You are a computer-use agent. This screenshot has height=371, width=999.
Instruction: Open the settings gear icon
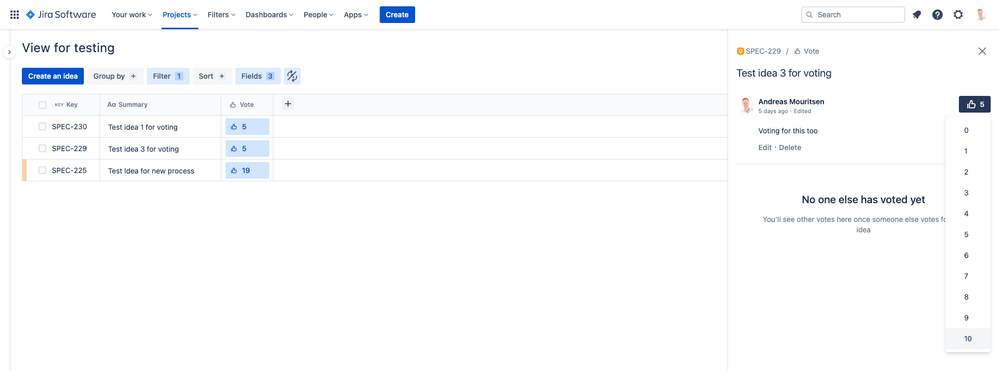pyautogui.click(x=958, y=15)
